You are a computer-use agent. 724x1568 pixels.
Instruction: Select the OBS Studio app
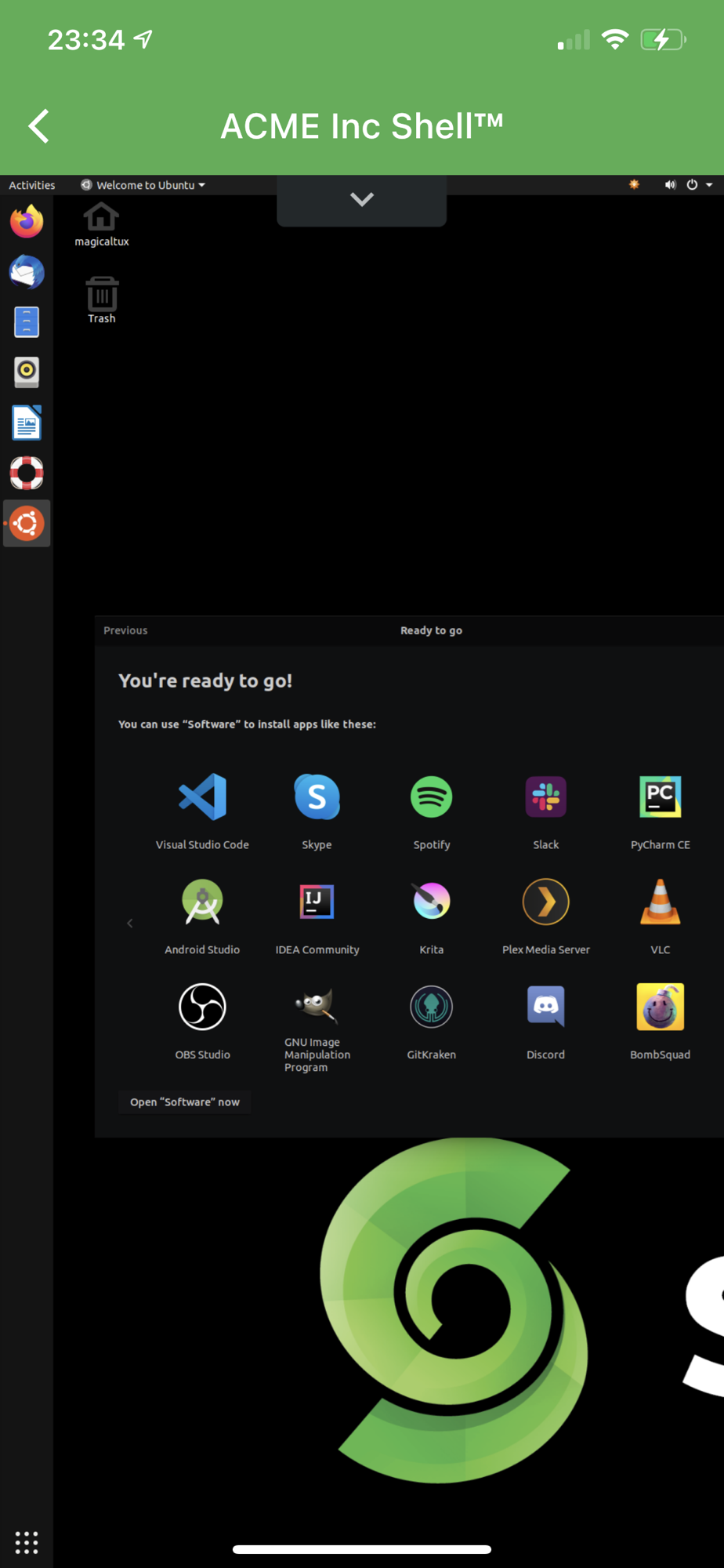[202, 1022]
